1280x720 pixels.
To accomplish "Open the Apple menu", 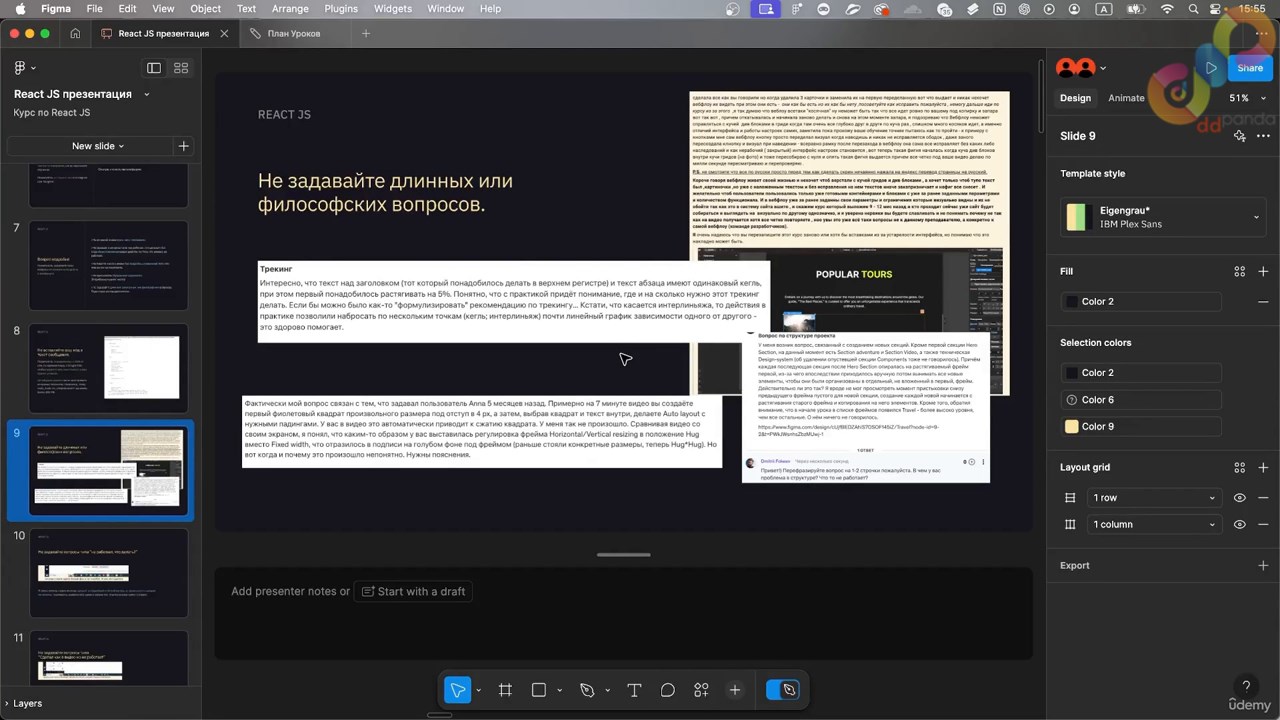I will point(19,8).
